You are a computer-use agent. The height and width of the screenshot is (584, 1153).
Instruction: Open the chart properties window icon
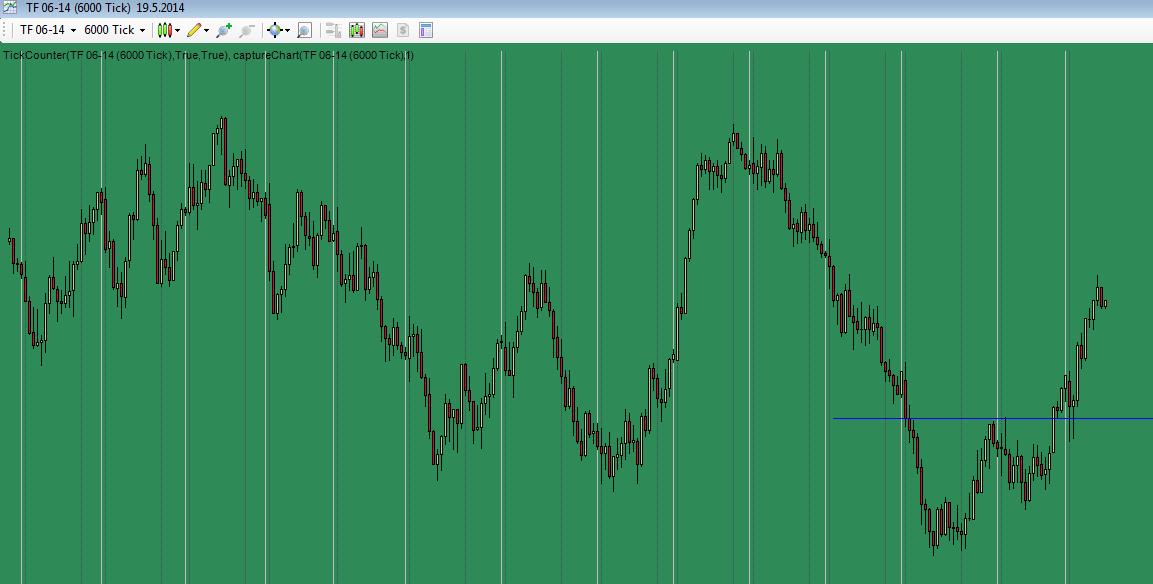click(425, 30)
